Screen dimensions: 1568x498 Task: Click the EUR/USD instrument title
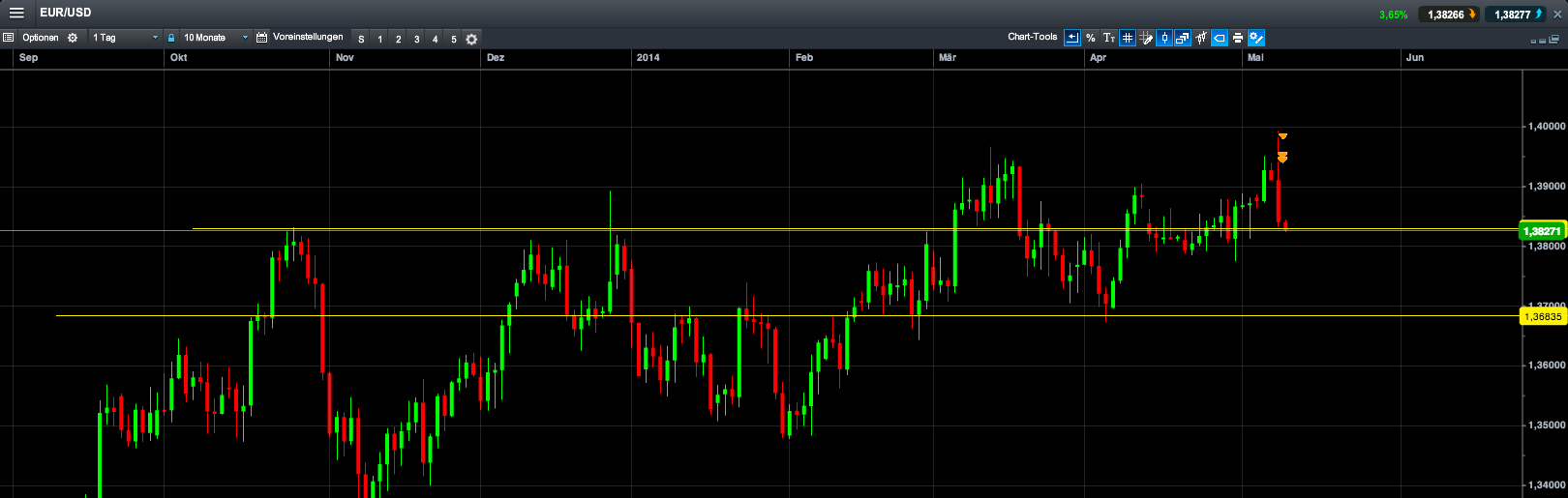66,13
